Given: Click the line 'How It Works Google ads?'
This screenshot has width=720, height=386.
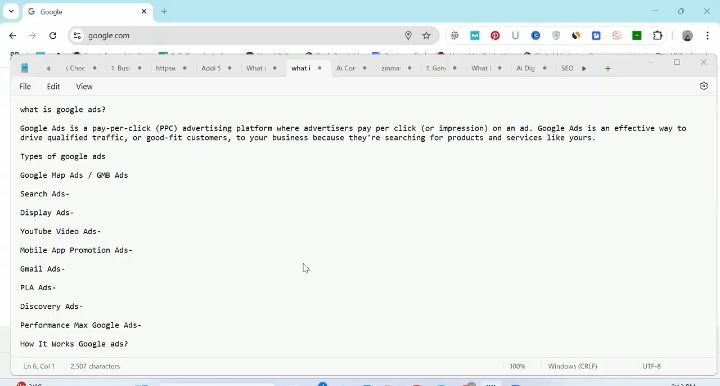Looking at the screenshot, I should tap(74, 344).
